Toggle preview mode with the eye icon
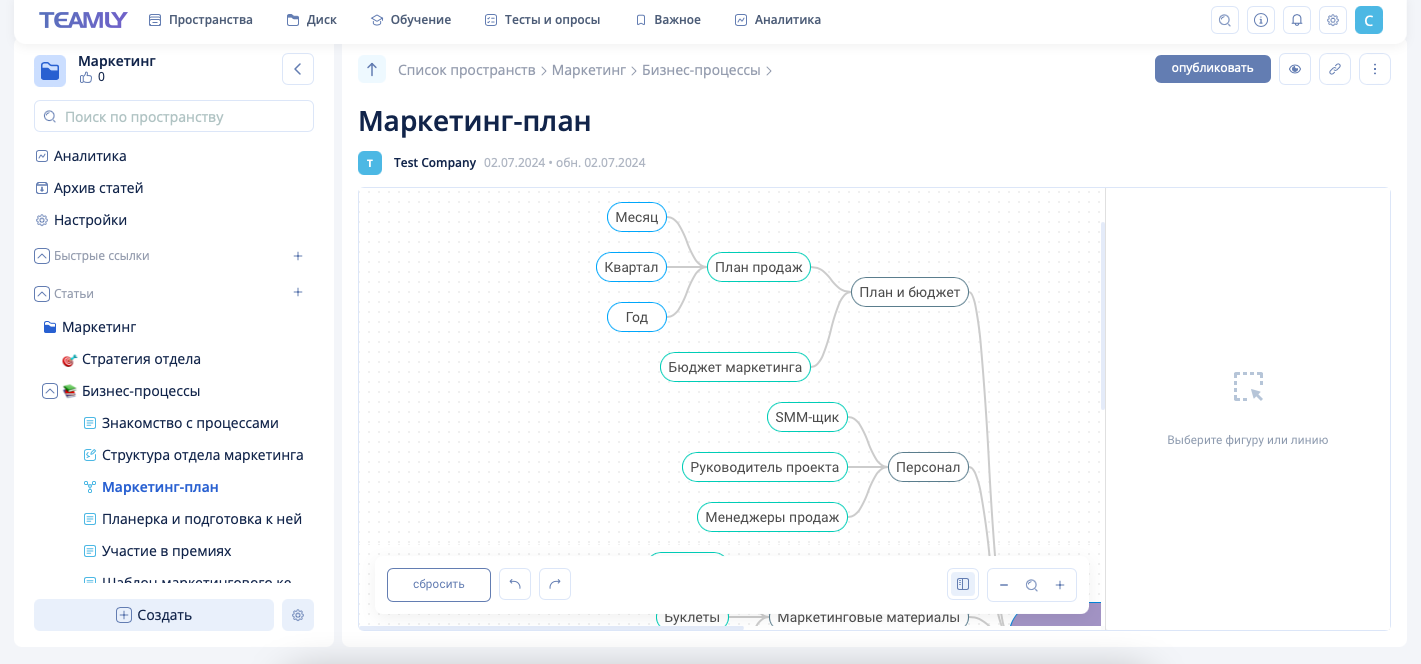Image resolution: width=1421 pixels, height=664 pixels. (x=1294, y=69)
